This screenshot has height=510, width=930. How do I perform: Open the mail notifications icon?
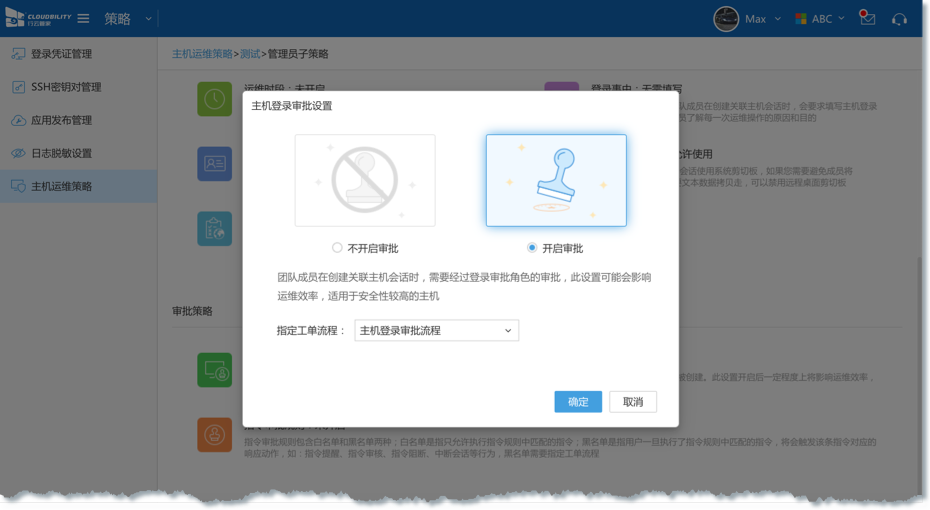pyautogui.click(x=867, y=19)
